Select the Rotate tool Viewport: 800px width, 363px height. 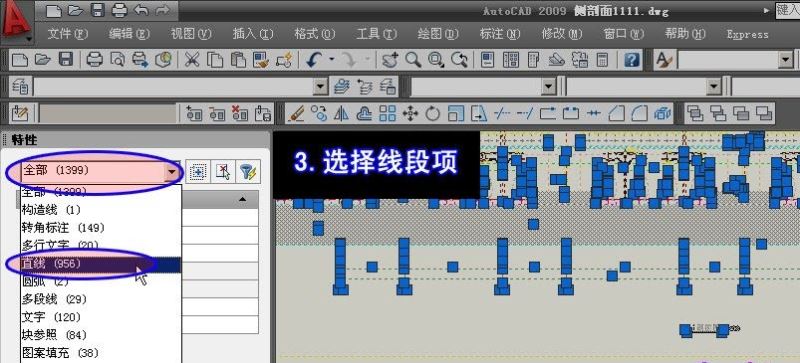tap(433, 113)
